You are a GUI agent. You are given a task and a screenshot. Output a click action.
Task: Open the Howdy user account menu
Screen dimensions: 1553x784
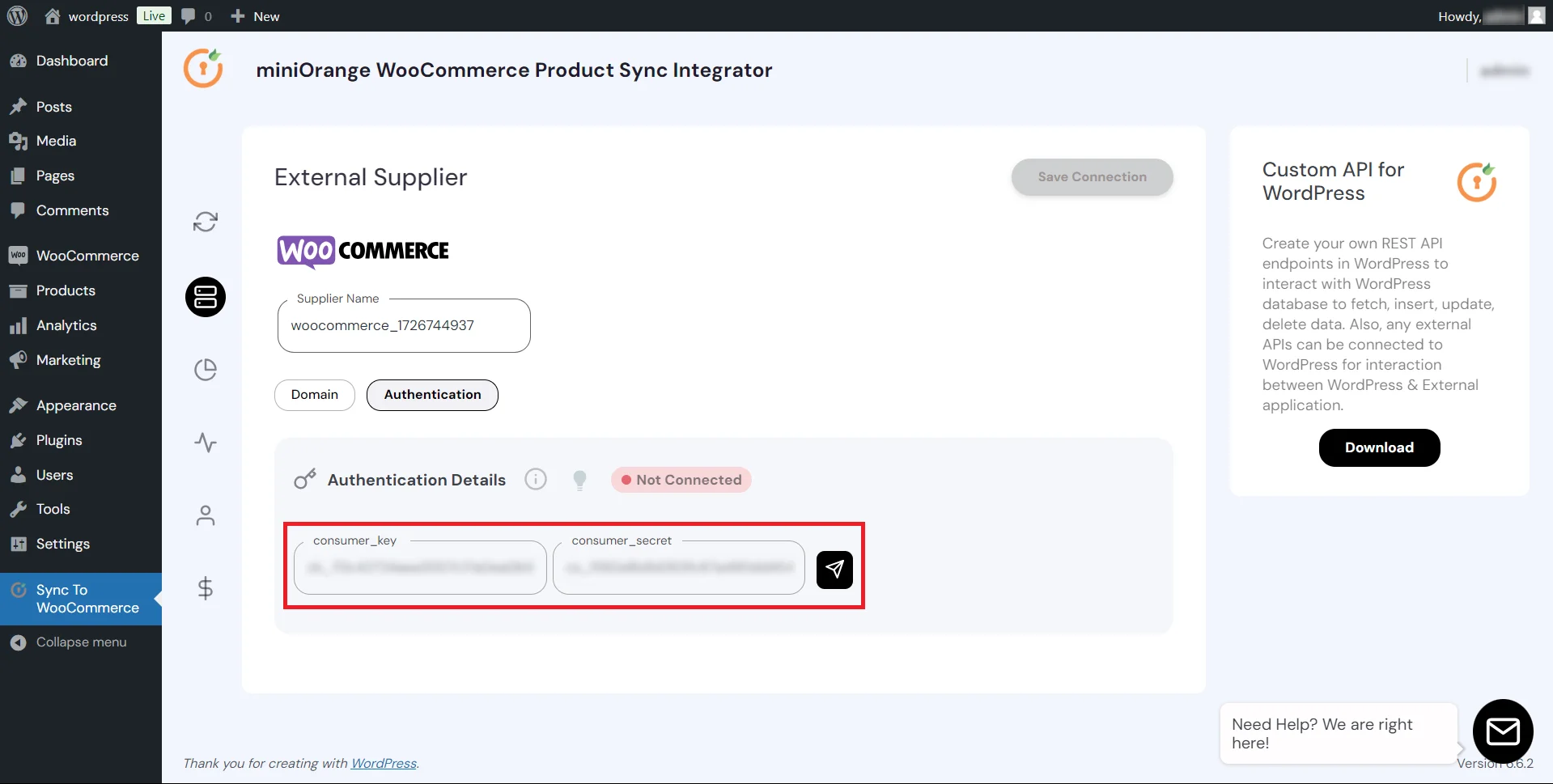(x=1491, y=16)
